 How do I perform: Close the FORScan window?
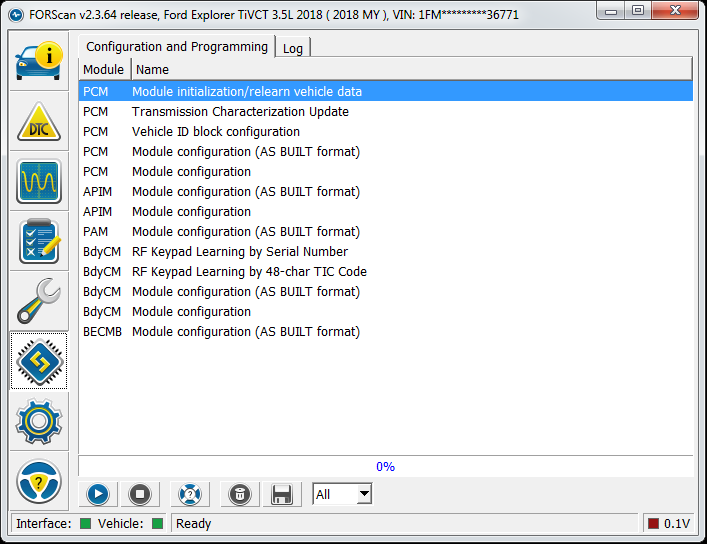point(675,11)
